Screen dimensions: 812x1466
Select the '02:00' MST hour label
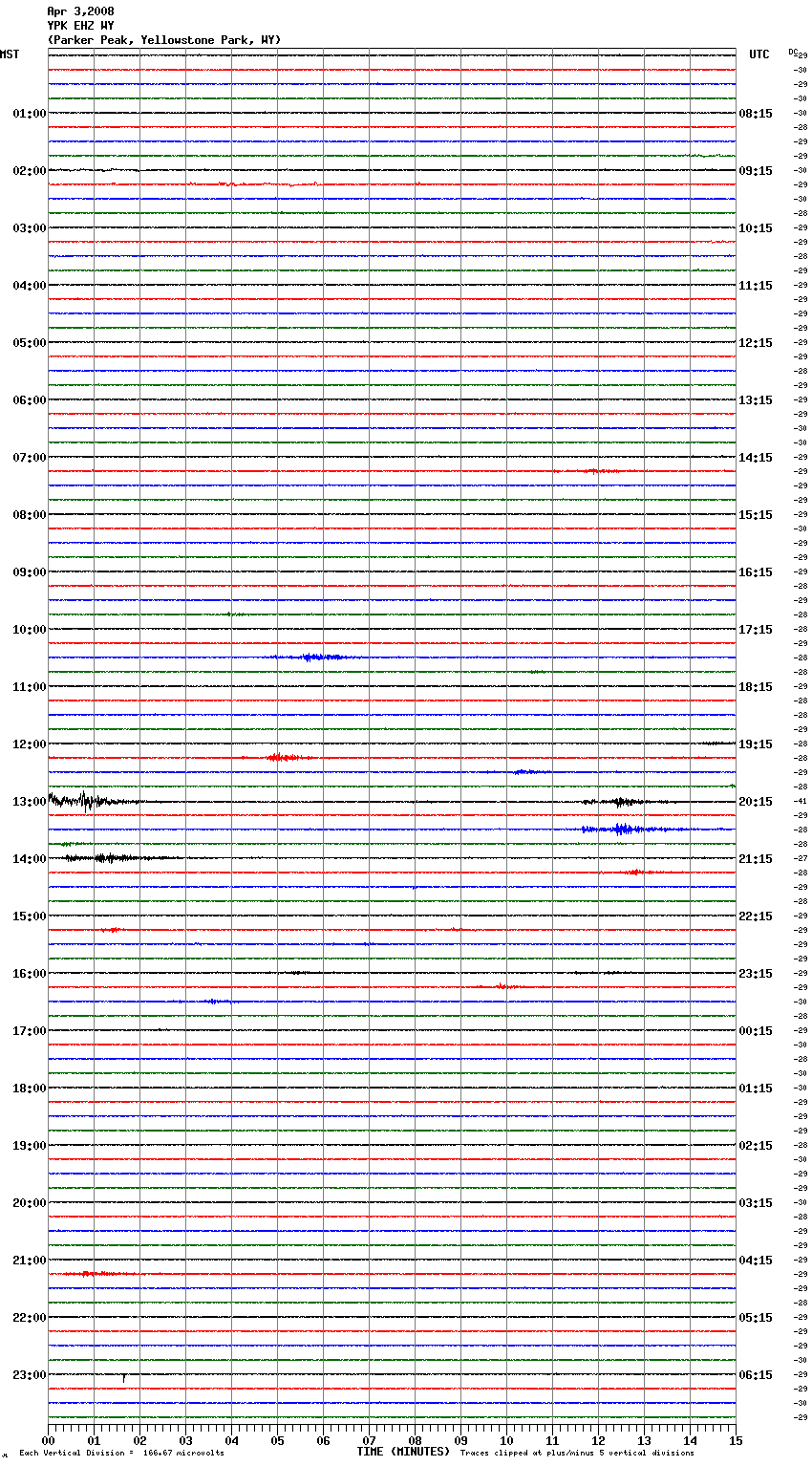tap(30, 171)
